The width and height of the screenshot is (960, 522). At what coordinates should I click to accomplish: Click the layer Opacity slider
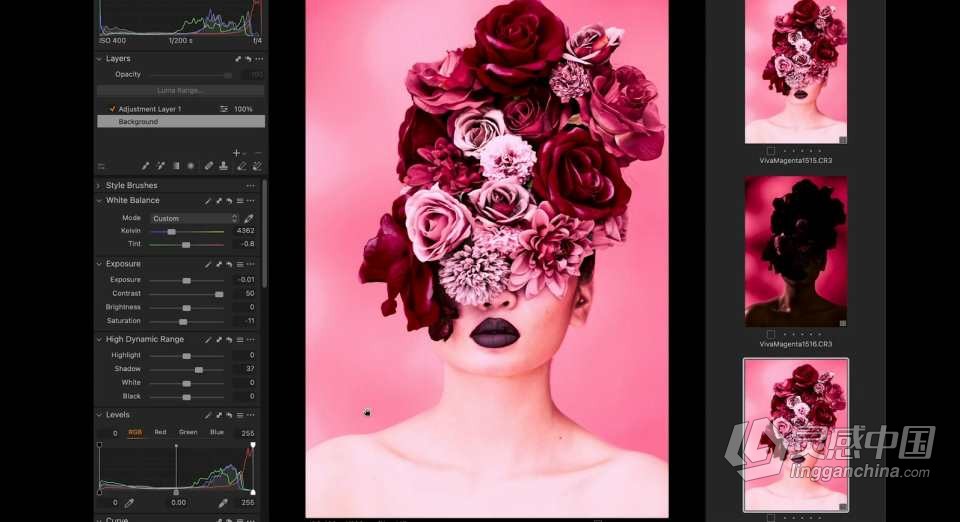[191, 75]
